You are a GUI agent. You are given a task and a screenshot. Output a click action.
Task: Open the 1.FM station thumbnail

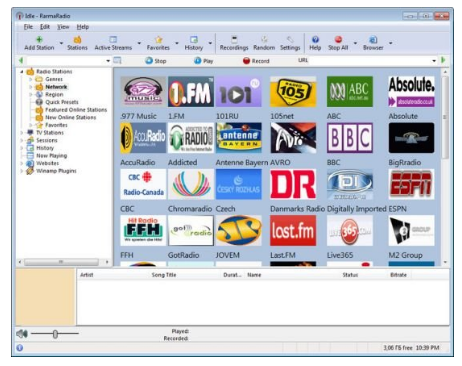click(191, 92)
